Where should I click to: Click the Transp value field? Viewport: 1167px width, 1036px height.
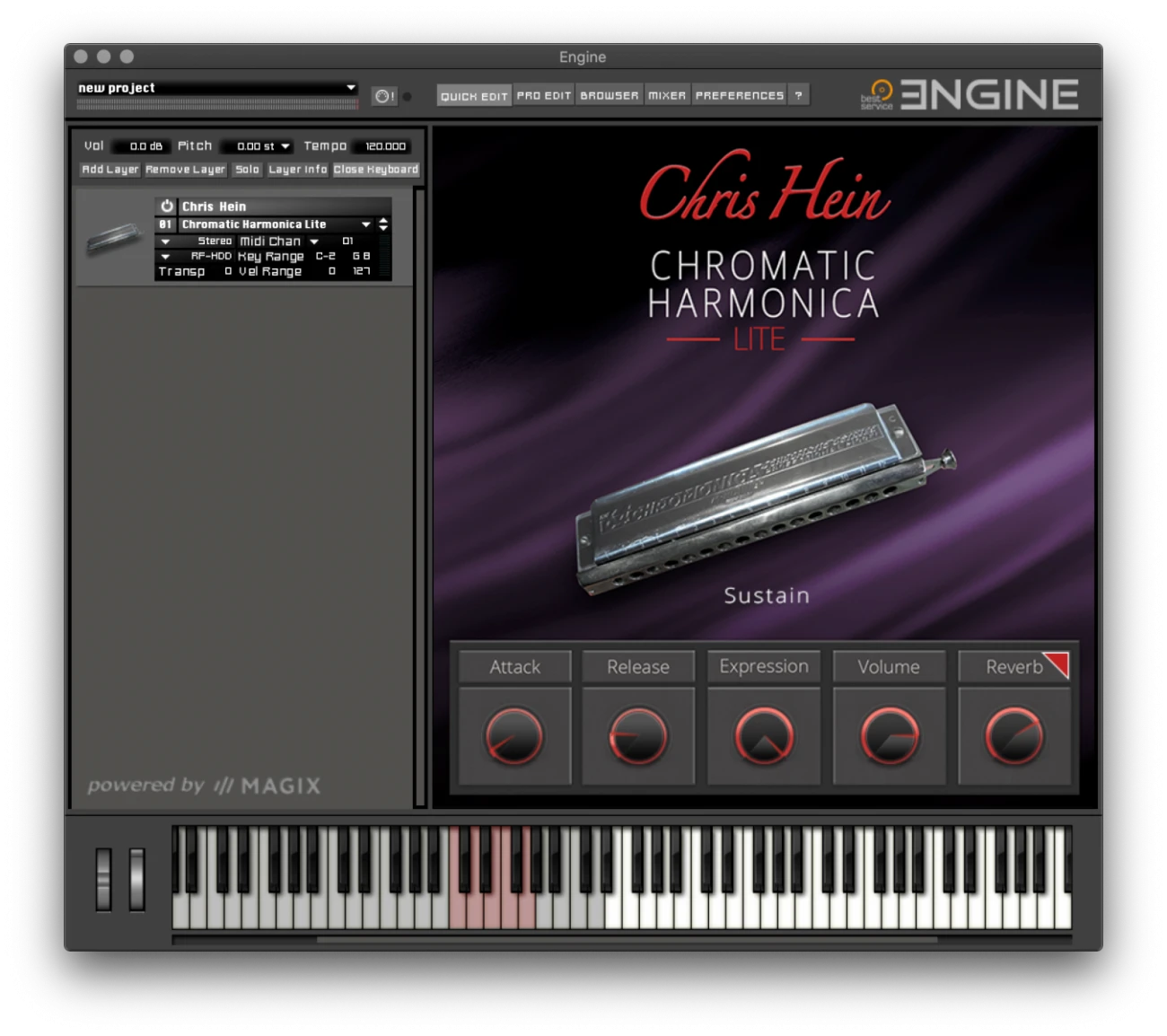pos(227,271)
